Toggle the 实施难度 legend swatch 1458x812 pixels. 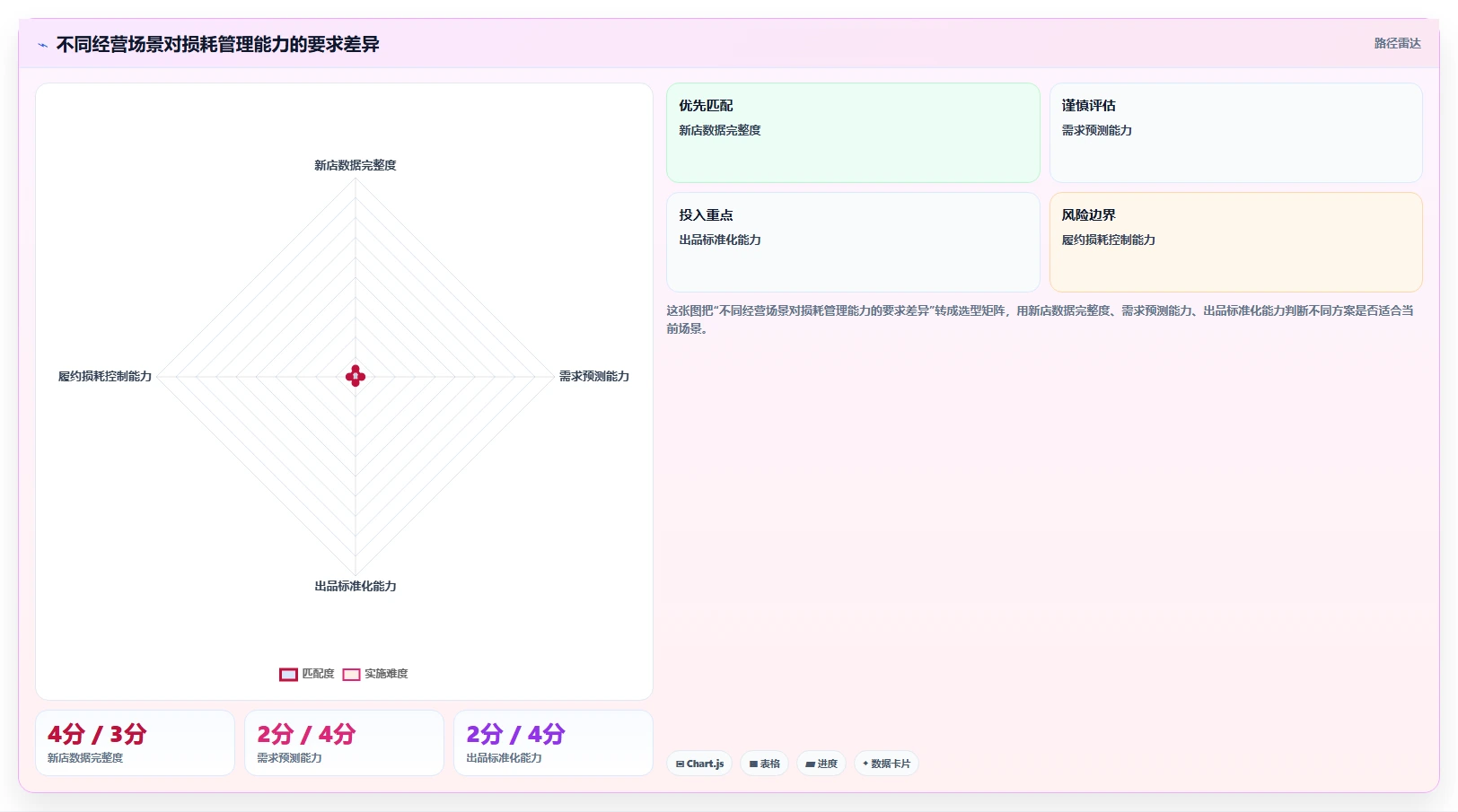point(351,675)
